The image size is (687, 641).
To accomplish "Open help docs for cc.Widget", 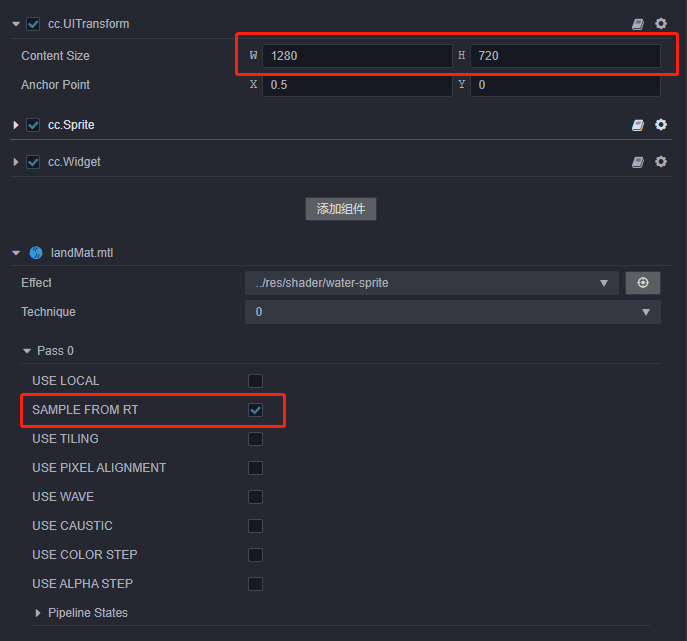I will 638,163.
